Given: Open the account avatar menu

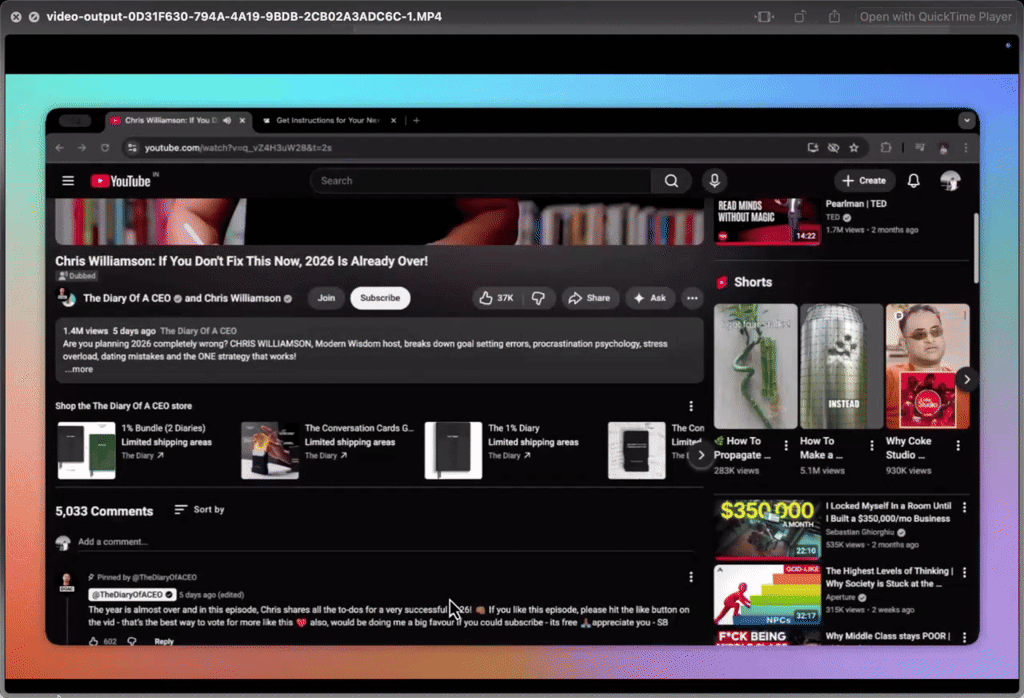Looking at the screenshot, I should [x=950, y=181].
